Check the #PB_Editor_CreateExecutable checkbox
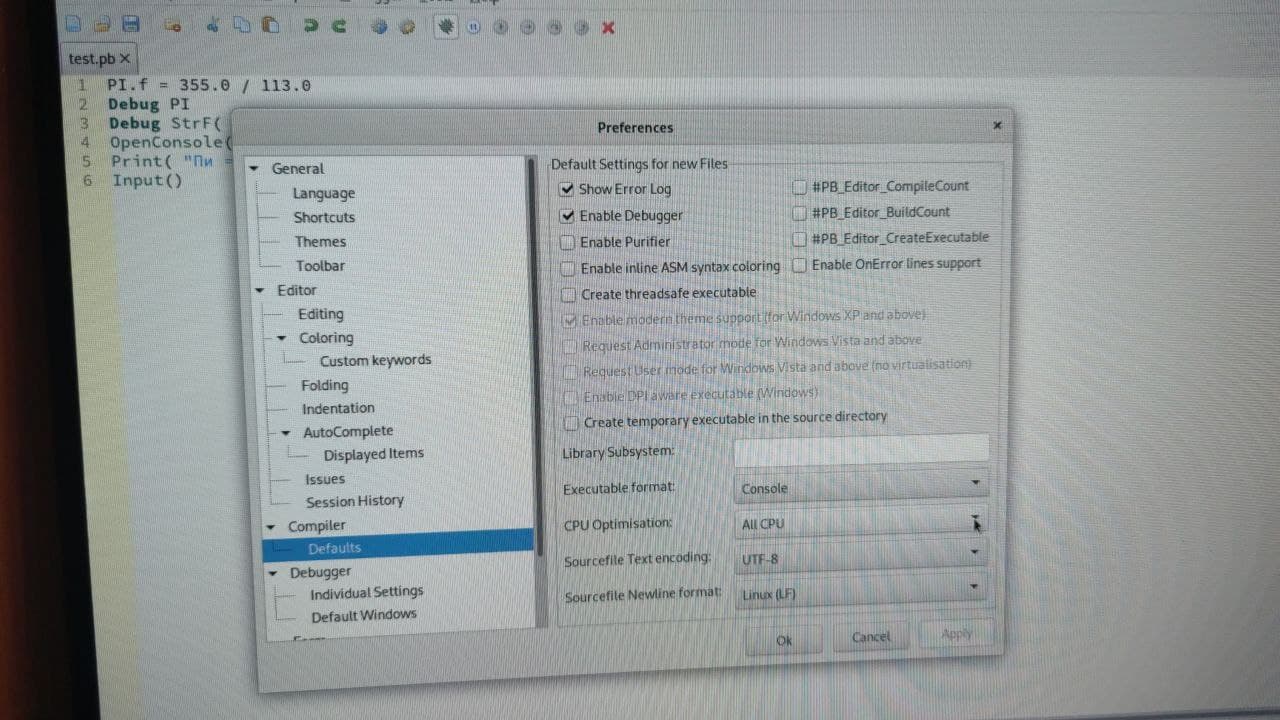 (800, 239)
